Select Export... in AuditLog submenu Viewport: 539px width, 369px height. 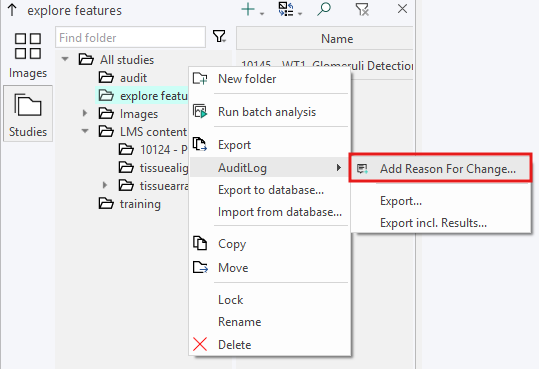(x=441, y=201)
